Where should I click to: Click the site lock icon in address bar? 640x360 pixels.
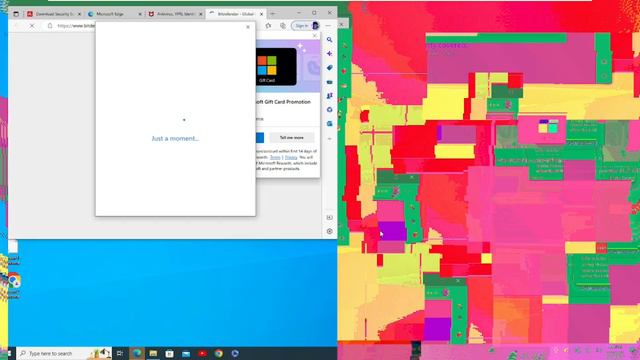point(50,26)
